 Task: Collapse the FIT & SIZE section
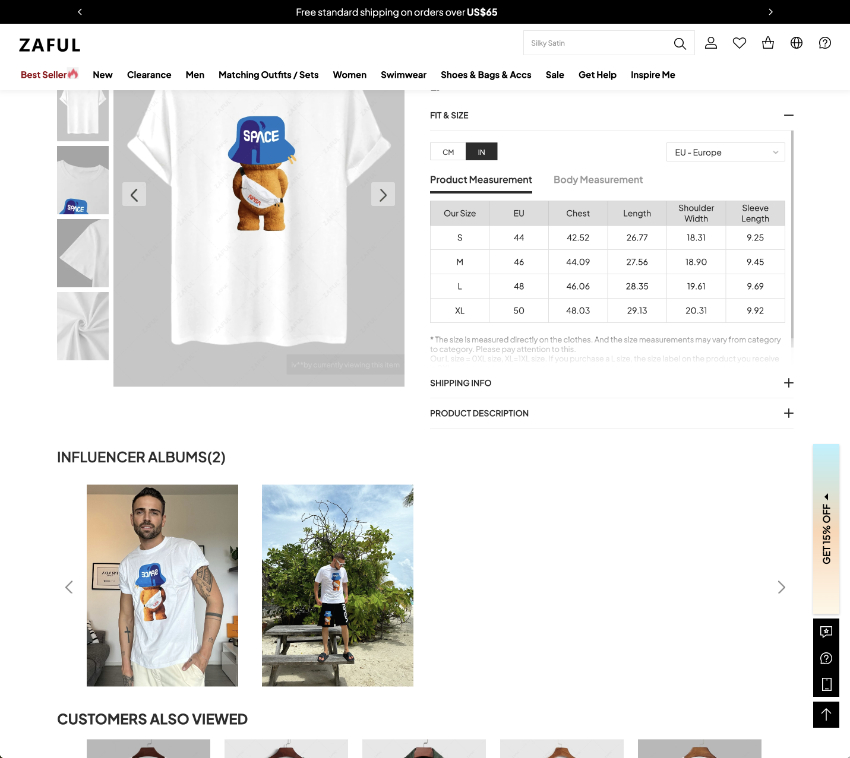tap(788, 115)
